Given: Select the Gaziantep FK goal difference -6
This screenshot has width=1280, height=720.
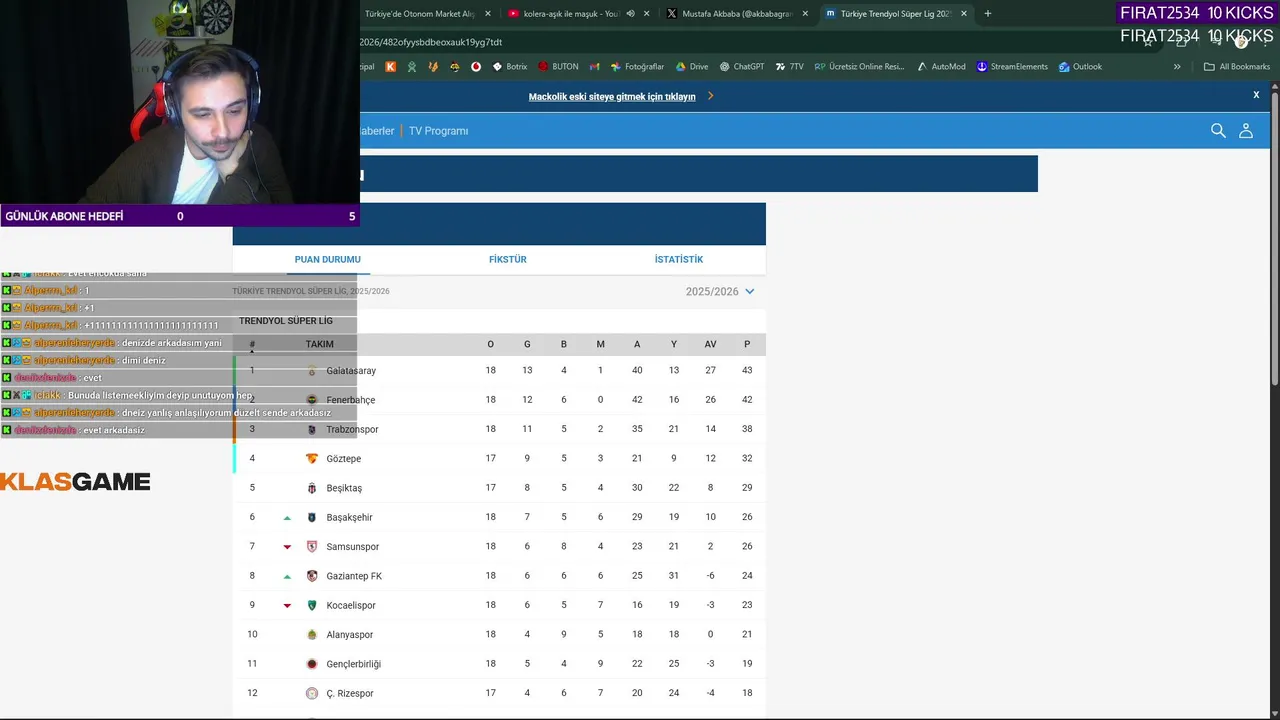Looking at the screenshot, I should (x=710, y=576).
